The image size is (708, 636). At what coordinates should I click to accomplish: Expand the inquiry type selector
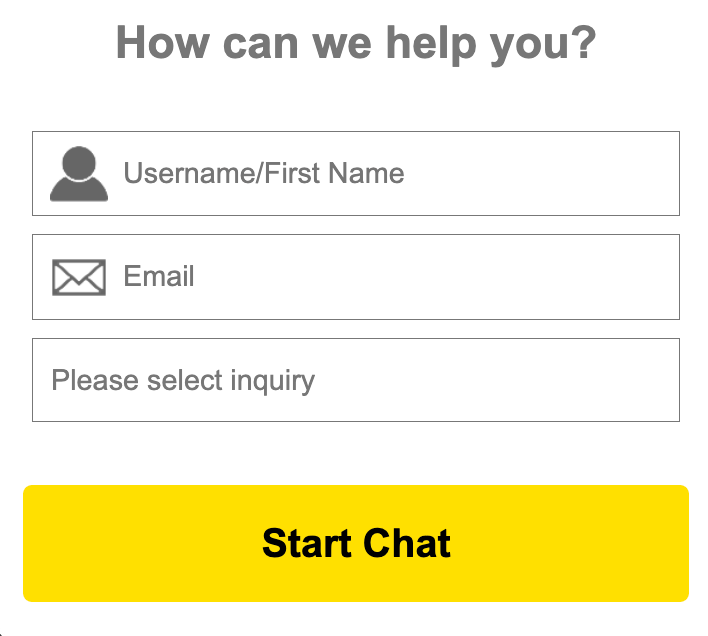[x=356, y=380]
